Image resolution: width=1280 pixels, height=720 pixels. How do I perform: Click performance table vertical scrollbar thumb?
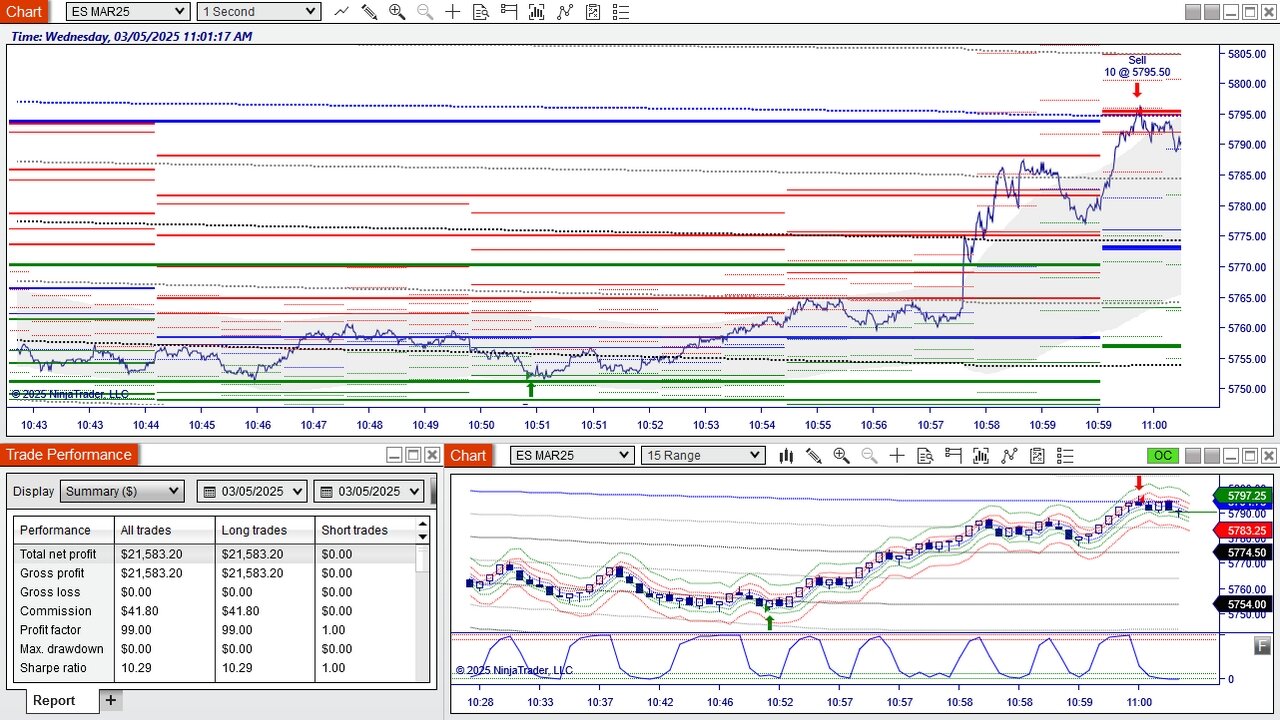423,557
